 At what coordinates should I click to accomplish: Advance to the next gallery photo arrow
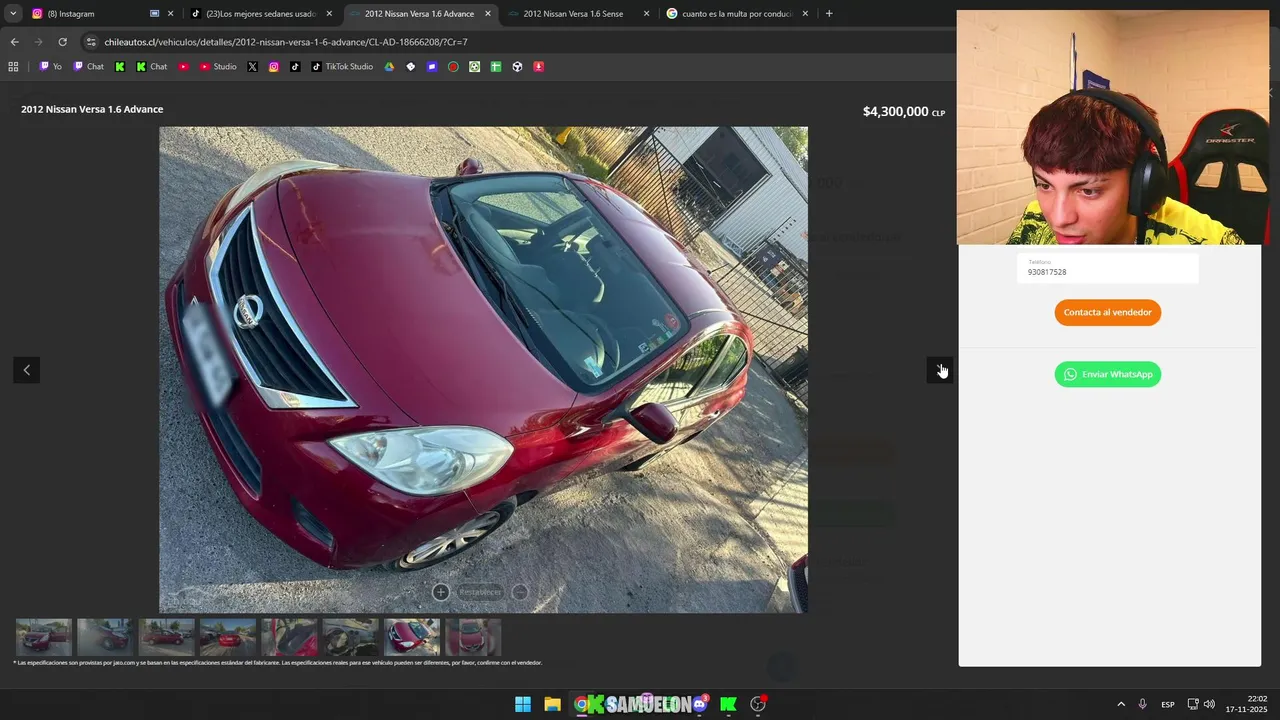click(939, 370)
